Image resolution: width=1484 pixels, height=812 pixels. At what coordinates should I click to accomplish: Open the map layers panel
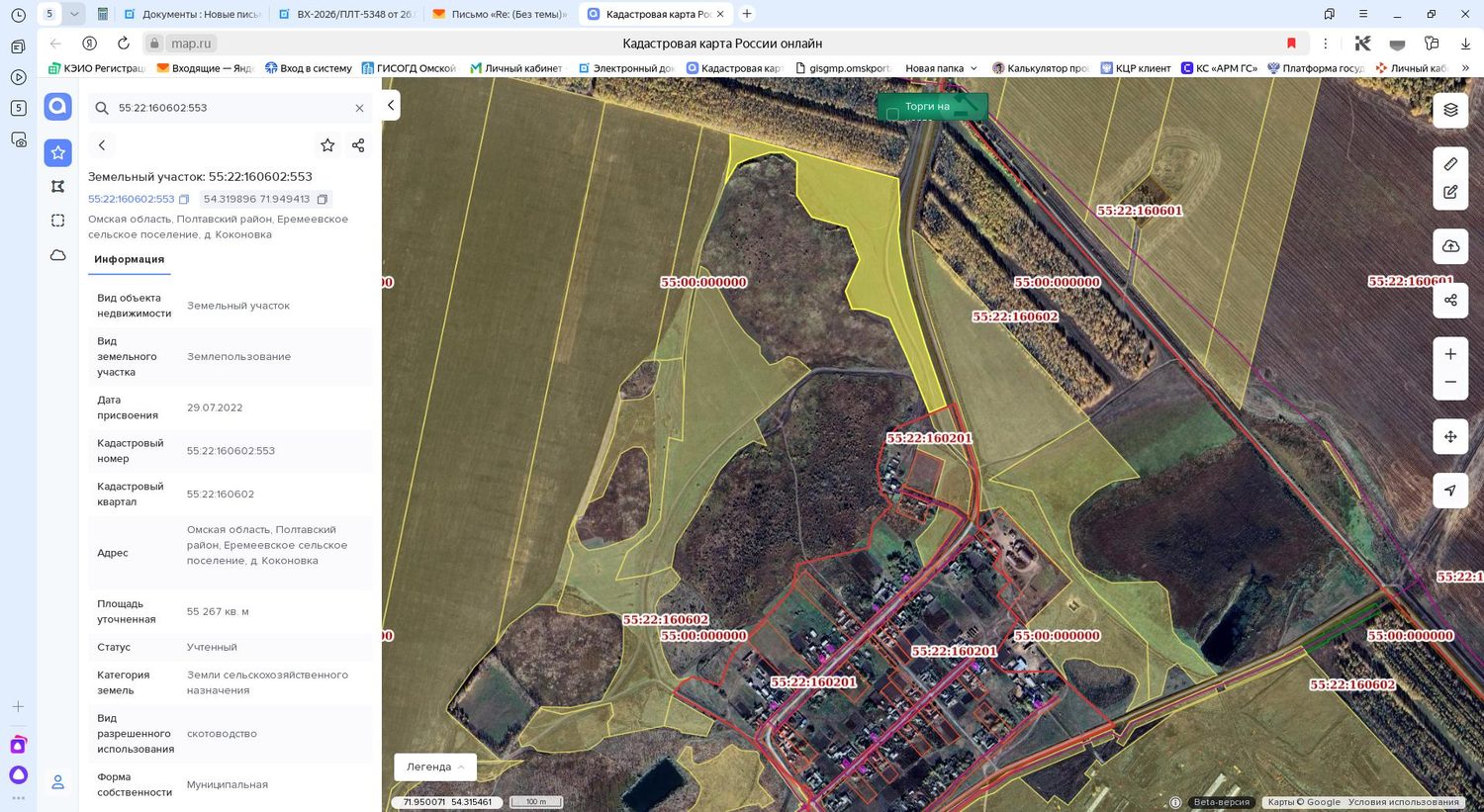tap(1450, 110)
